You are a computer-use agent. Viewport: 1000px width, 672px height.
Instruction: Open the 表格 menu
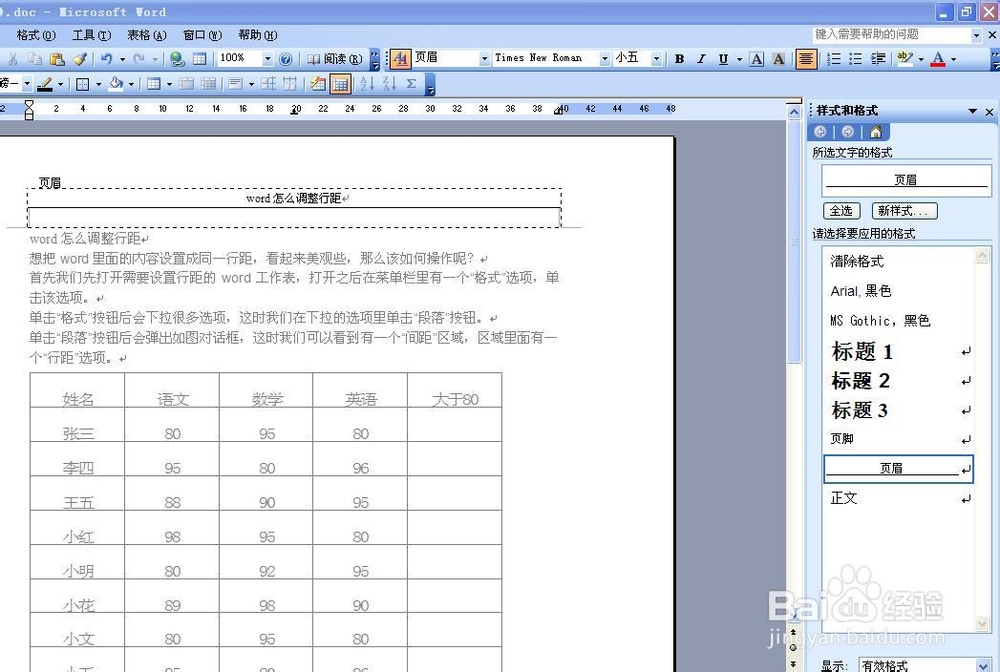click(x=146, y=34)
